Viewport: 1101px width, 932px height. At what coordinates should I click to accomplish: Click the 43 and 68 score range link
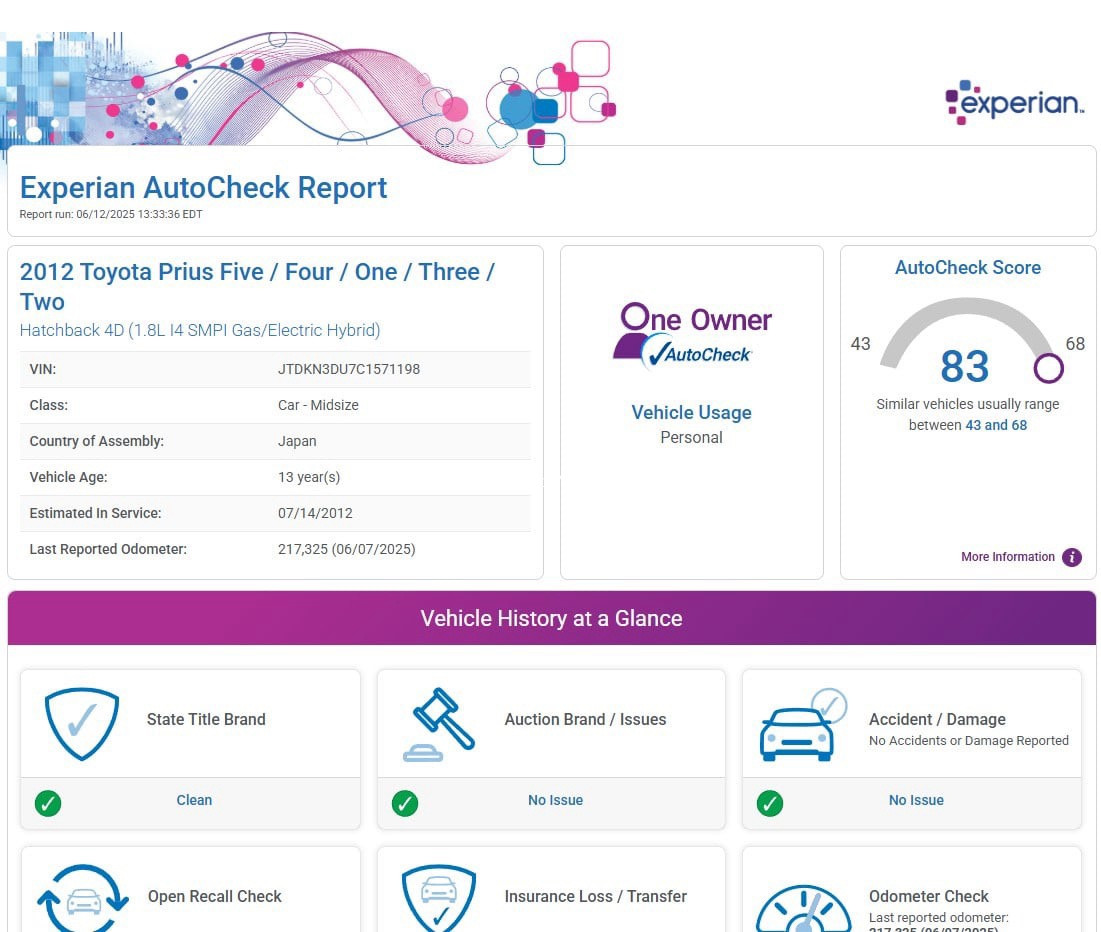pyautogui.click(x=996, y=425)
